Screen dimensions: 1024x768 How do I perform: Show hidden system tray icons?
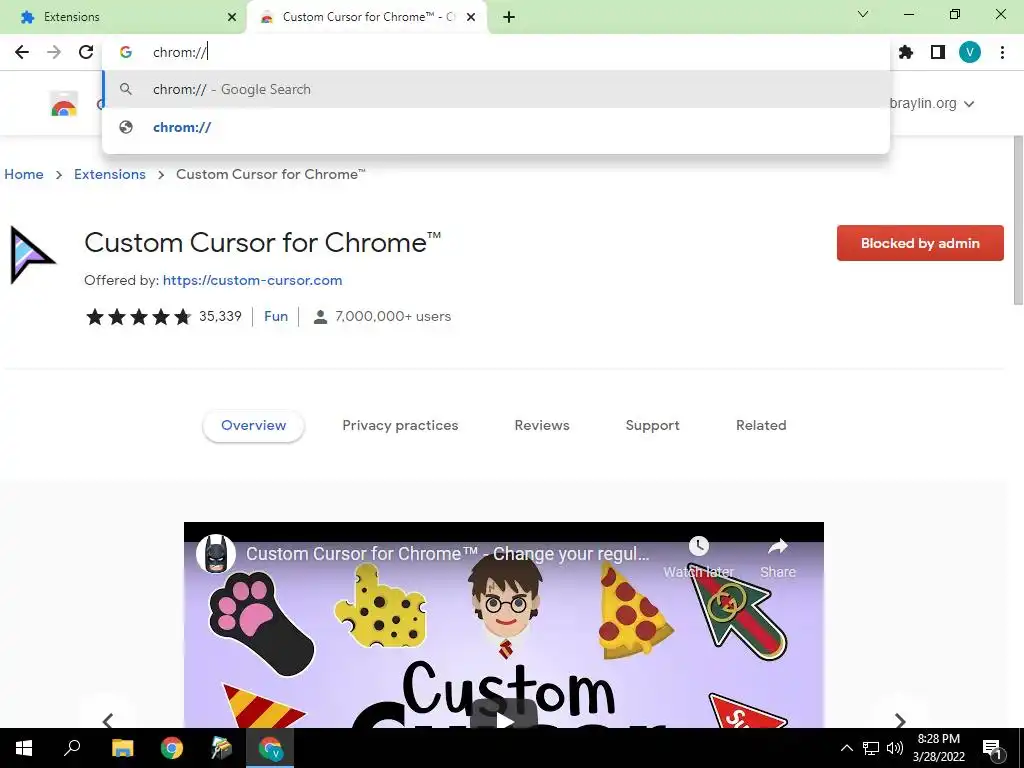pyautogui.click(x=846, y=748)
